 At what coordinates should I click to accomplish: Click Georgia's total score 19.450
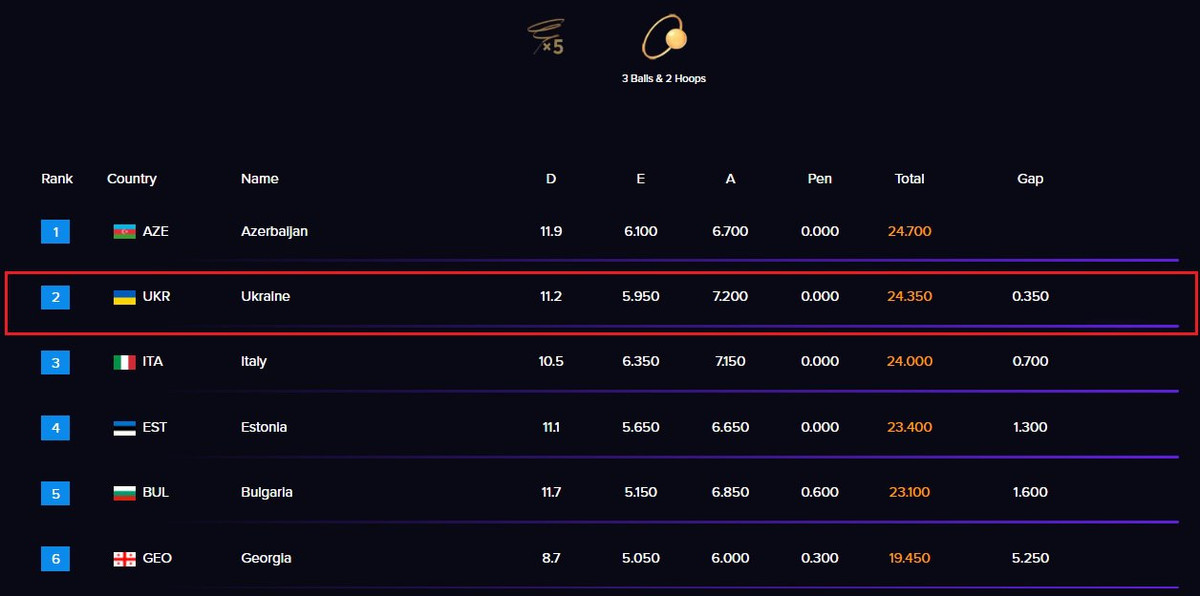(x=909, y=559)
